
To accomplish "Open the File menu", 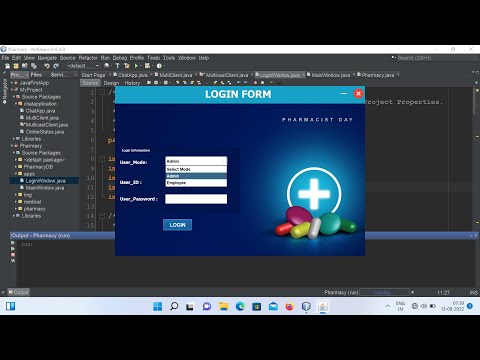I will [x=5, y=58].
